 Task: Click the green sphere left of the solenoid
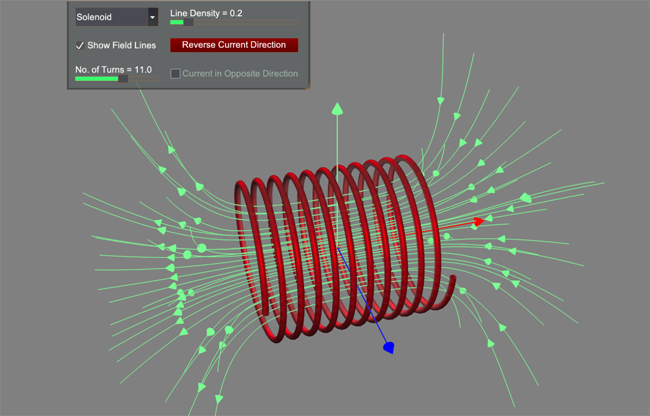(201, 248)
